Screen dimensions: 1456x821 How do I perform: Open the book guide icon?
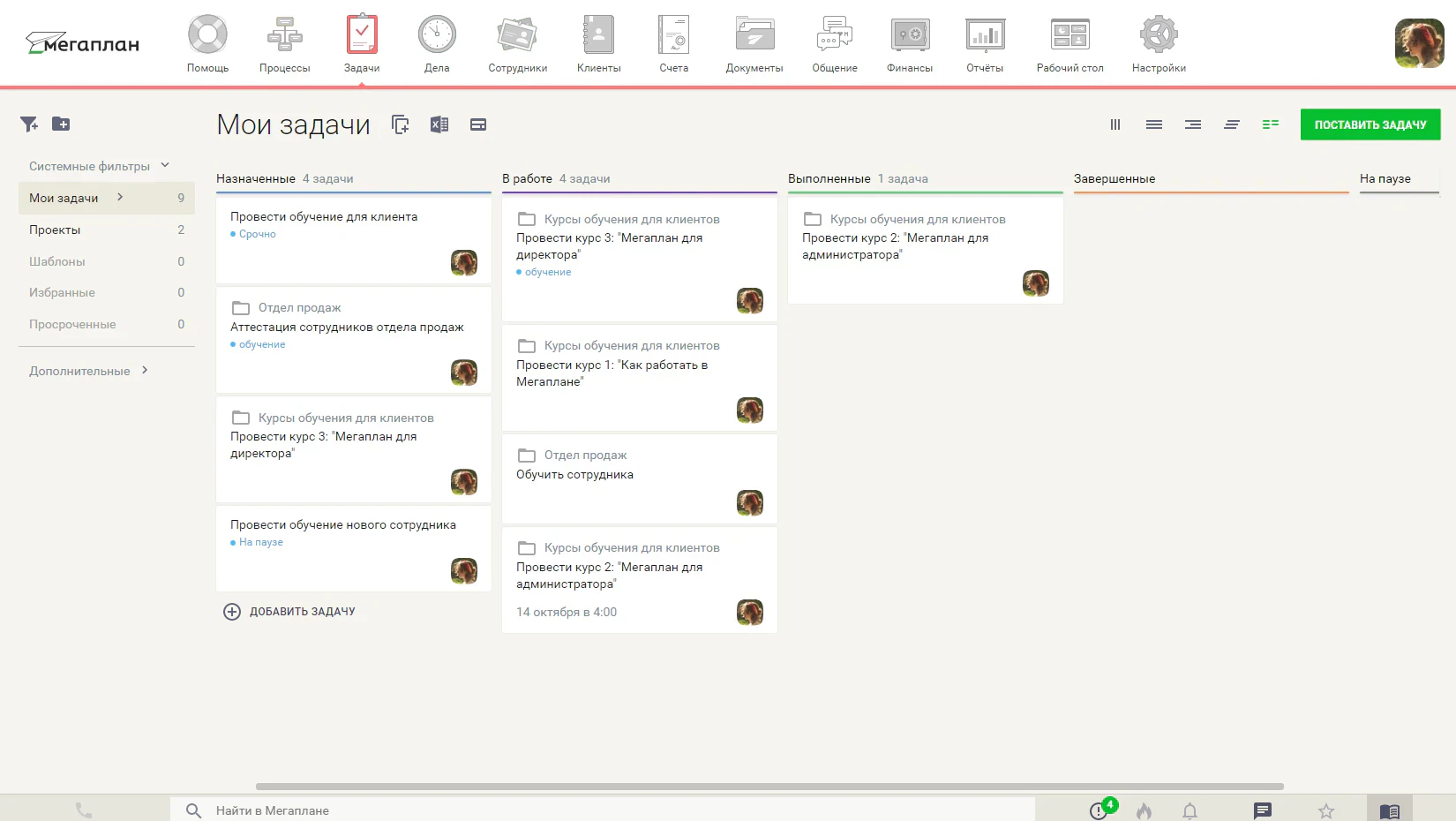click(1390, 810)
